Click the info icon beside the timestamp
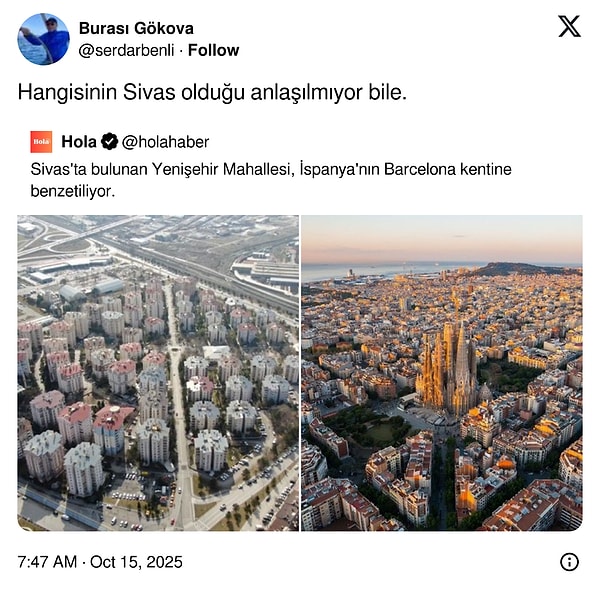 [x=569, y=562]
